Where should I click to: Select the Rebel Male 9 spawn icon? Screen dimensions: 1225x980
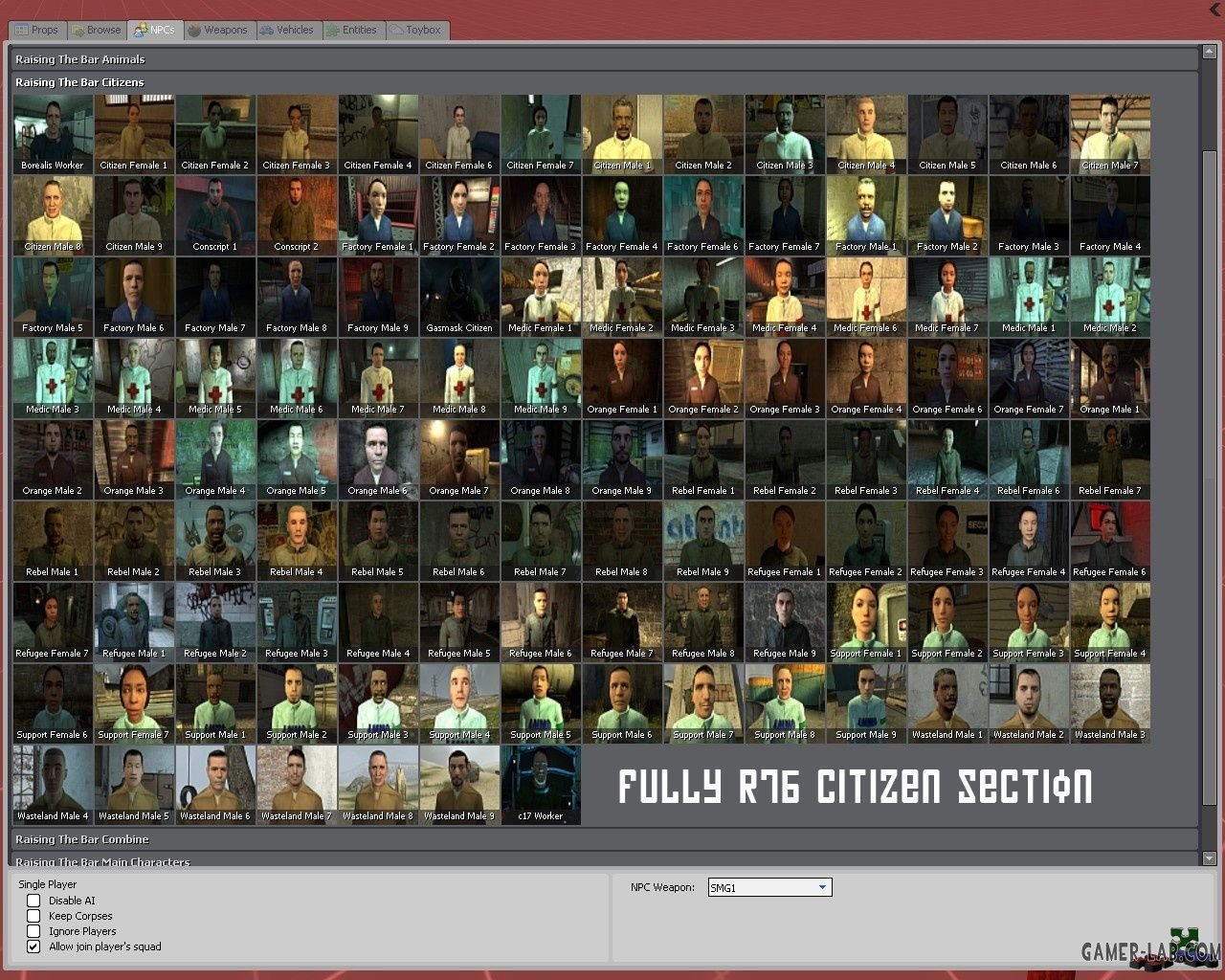(703, 541)
